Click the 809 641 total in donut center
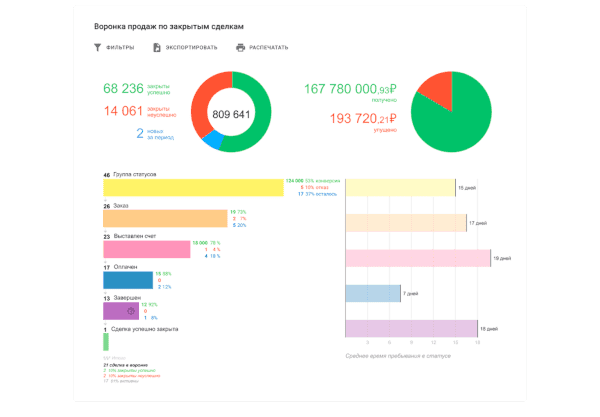600x417 pixels. click(232, 113)
